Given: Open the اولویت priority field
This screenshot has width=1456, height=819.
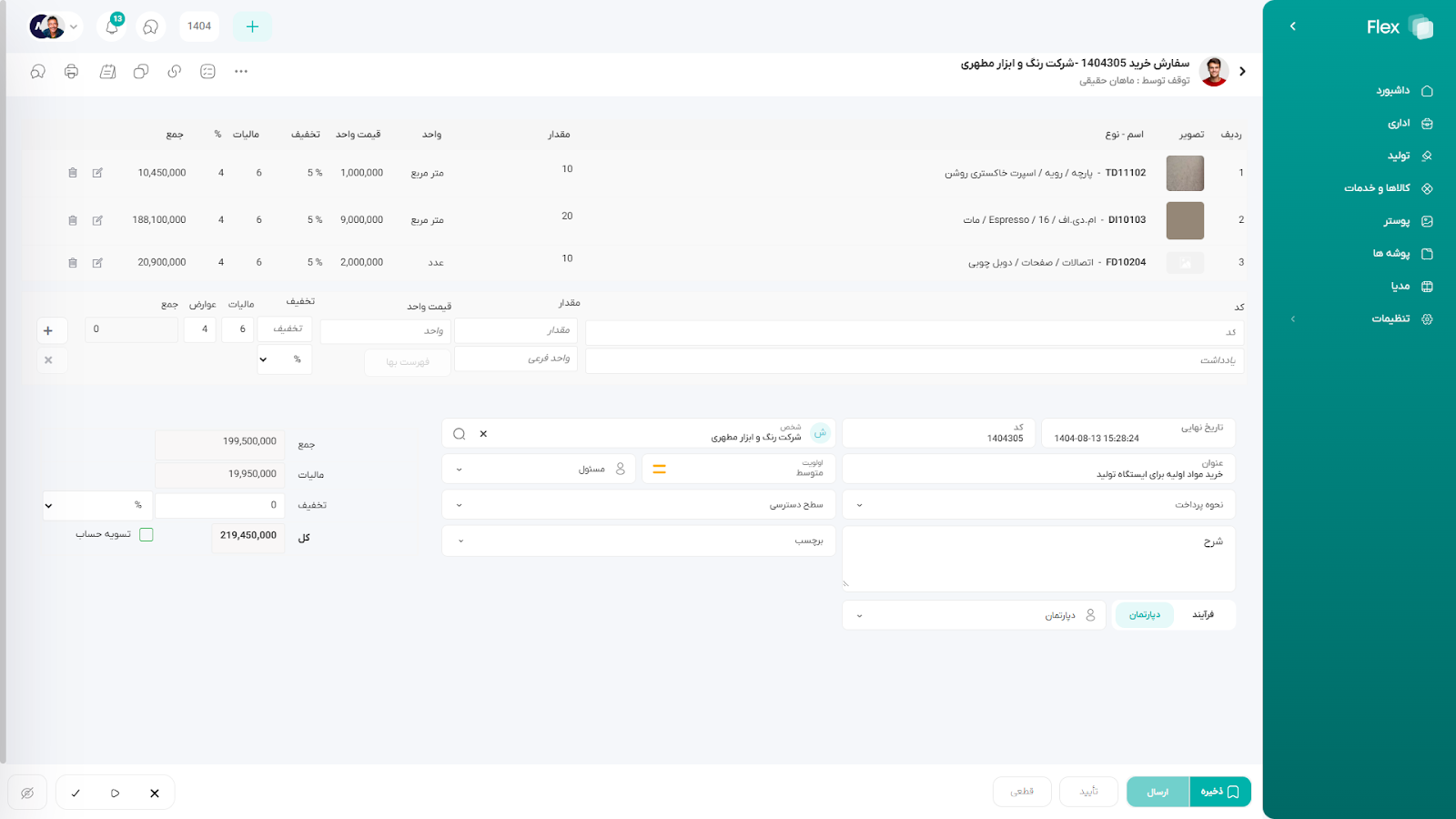Looking at the screenshot, I should pos(739,470).
